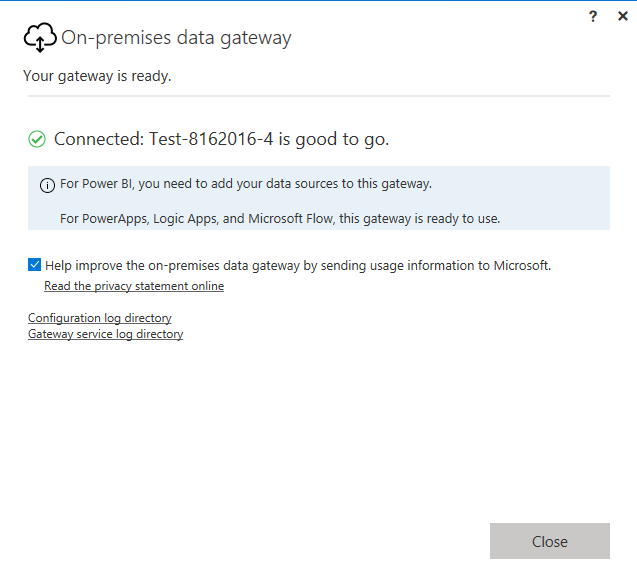Click the 'Connected:' status word
The image size is (637, 586).
click(x=98, y=139)
